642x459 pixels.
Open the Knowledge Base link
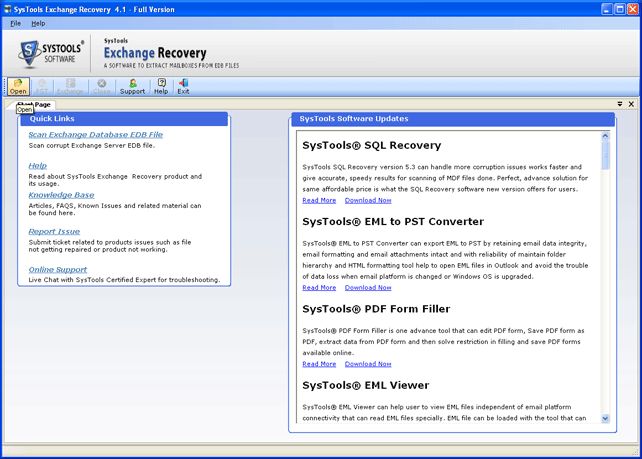61,195
